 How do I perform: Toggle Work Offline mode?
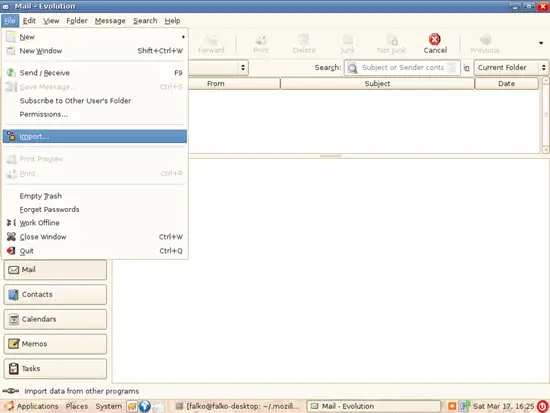tap(95, 223)
